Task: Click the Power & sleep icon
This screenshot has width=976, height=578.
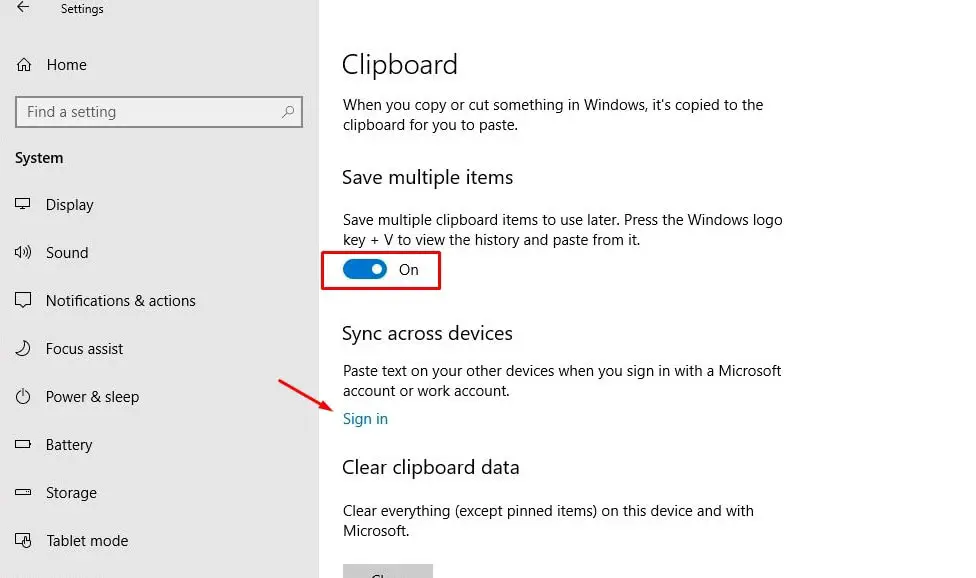Action: click(x=24, y=397)
